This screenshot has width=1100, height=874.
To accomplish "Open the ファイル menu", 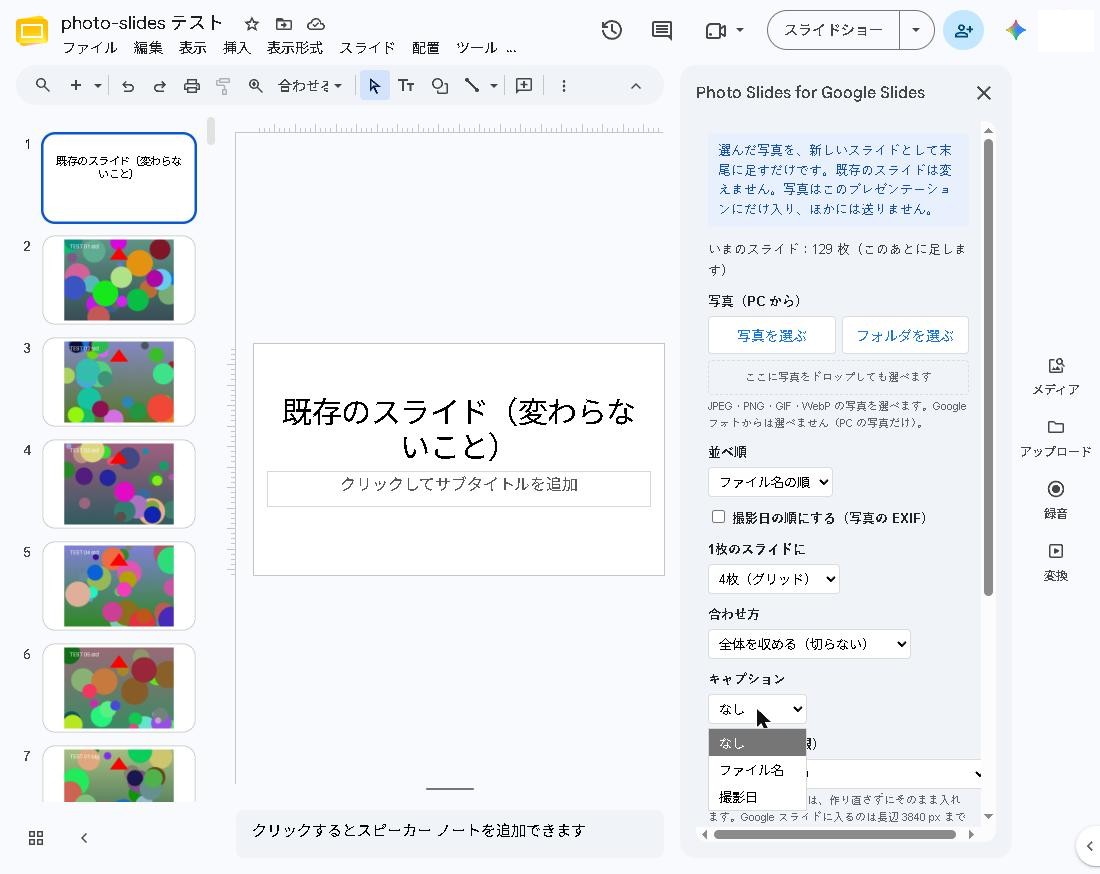I will [x=90, y=48].
